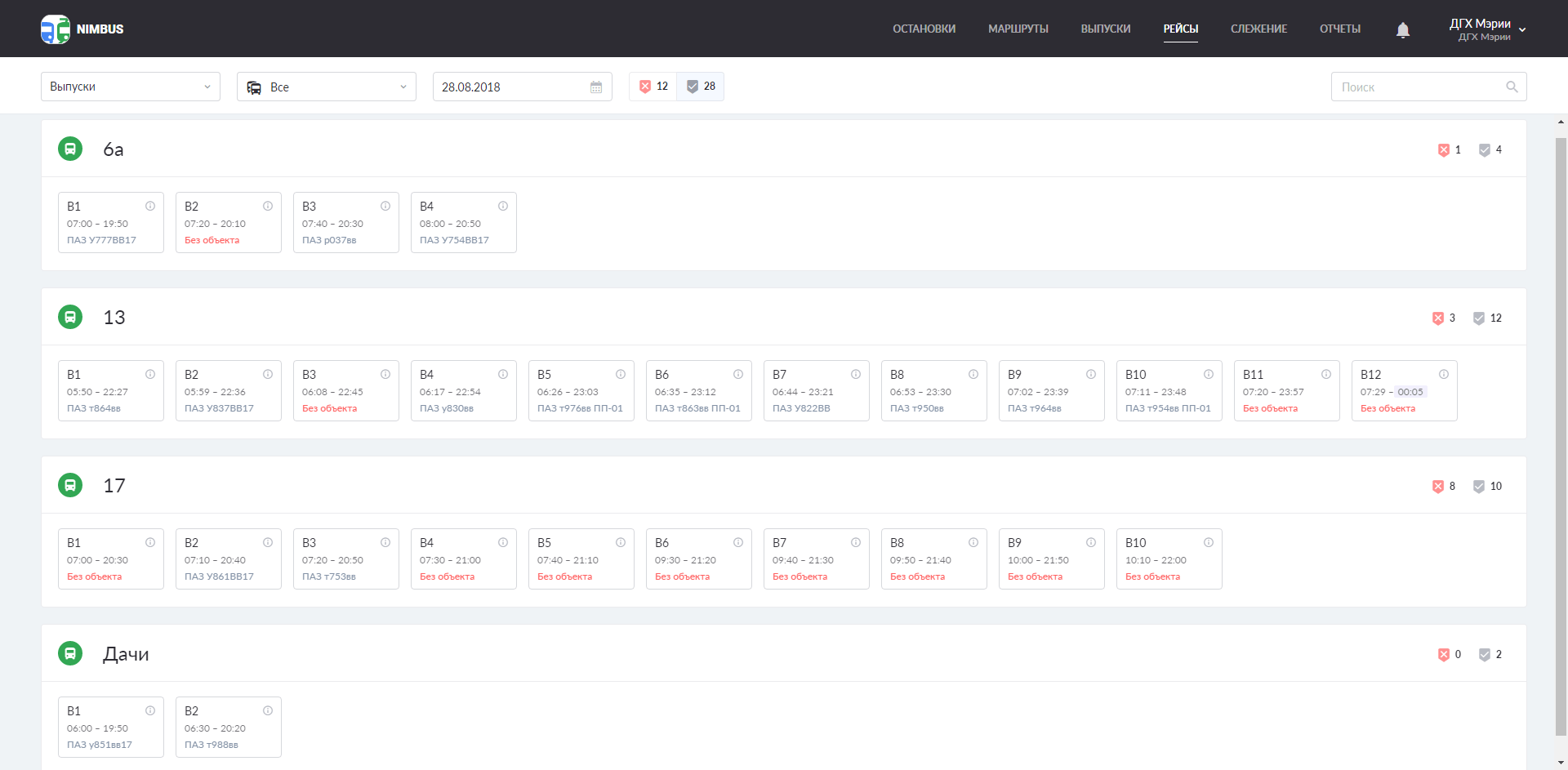This screenshot has height=770, width=1568.
Task: Click green bus icon for route Дачи
Action: tap(70, 653)
